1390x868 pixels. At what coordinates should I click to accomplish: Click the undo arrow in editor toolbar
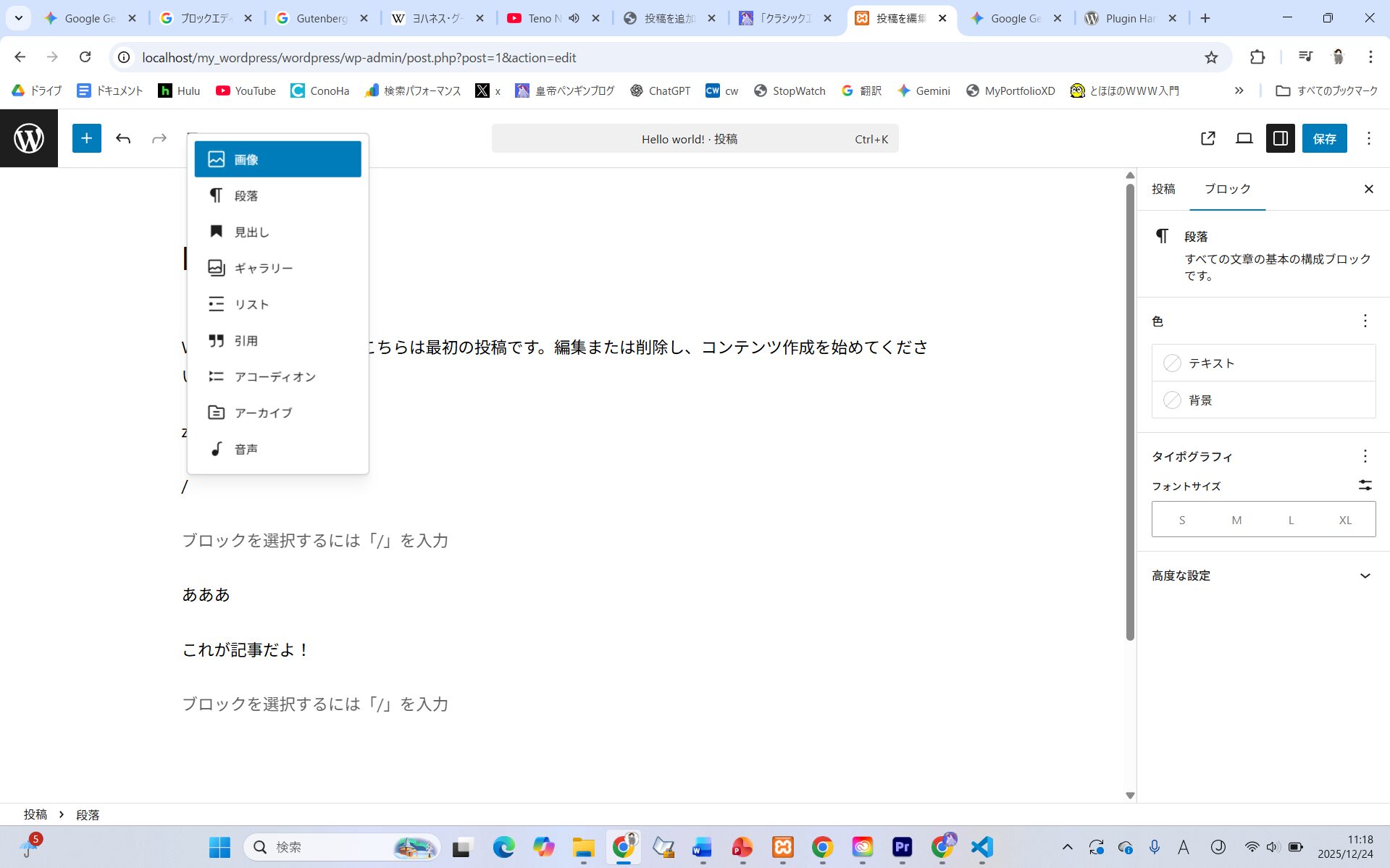(x=123, y=138)
